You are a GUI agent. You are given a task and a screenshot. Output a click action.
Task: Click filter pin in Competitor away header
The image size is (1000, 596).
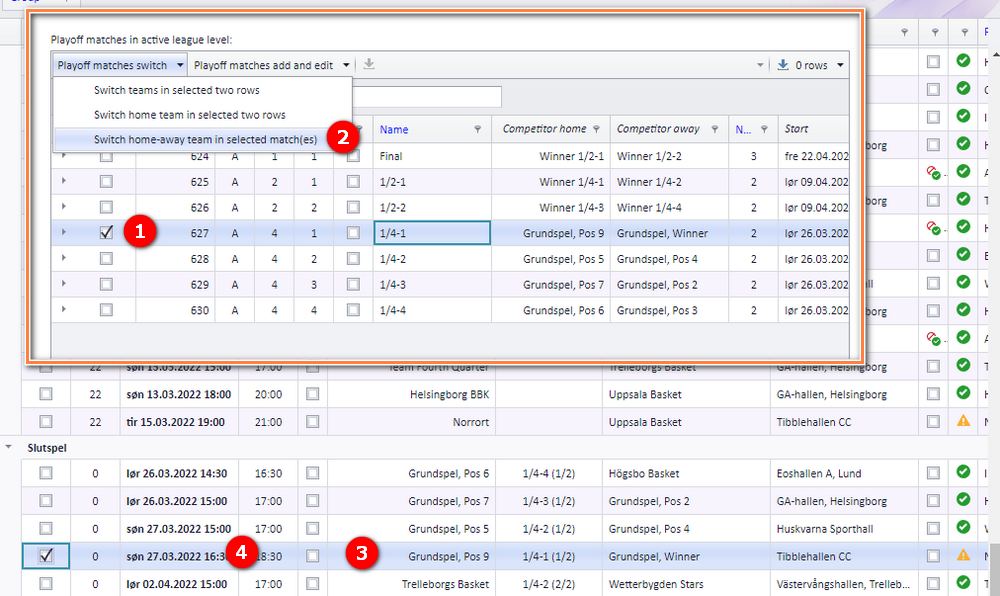pos(715,129)
